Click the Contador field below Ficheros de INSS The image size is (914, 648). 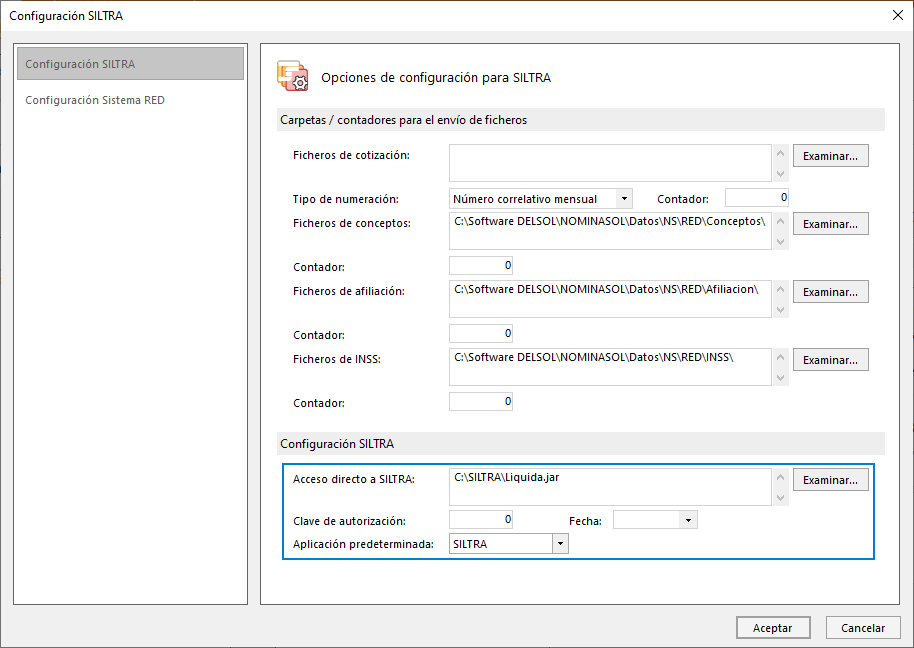(481, 402)
